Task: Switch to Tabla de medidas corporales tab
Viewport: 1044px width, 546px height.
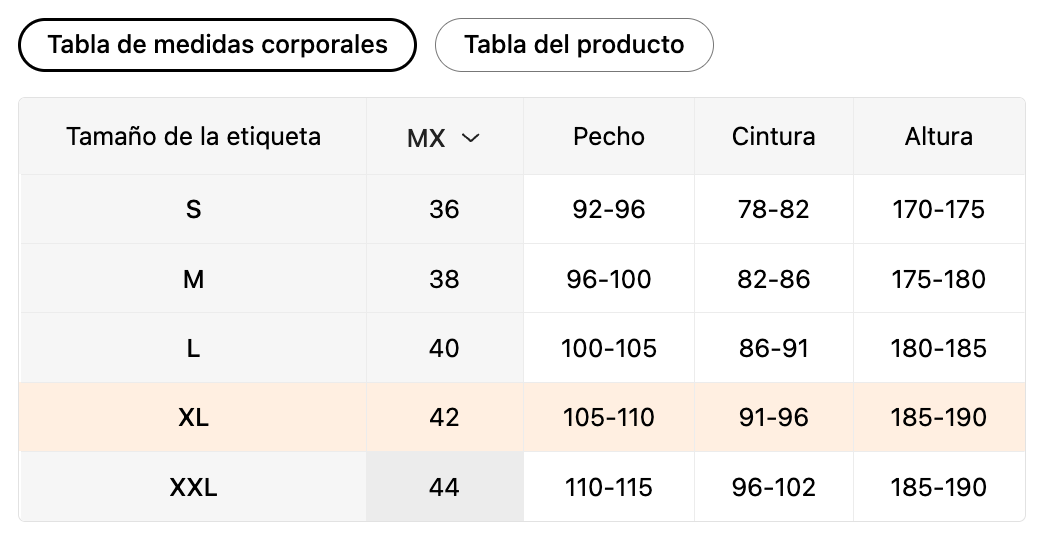Action: pos(217,45)
